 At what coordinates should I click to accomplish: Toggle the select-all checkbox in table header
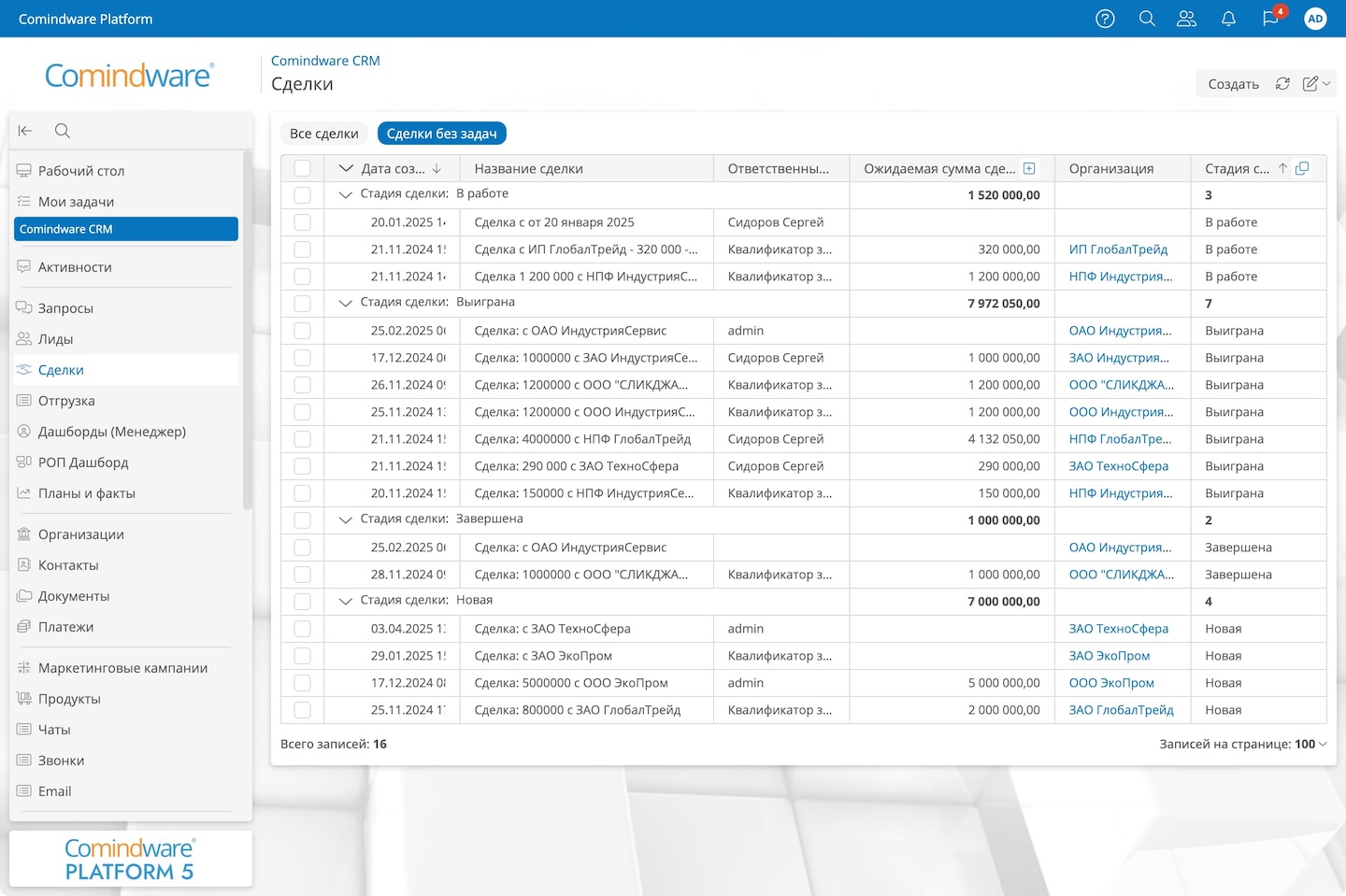(302, 168)
